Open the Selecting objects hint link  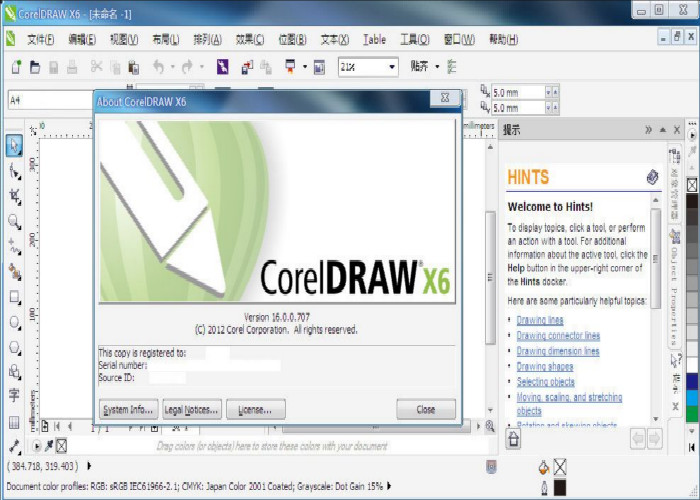pyautogui.click(x=546, y=382)
